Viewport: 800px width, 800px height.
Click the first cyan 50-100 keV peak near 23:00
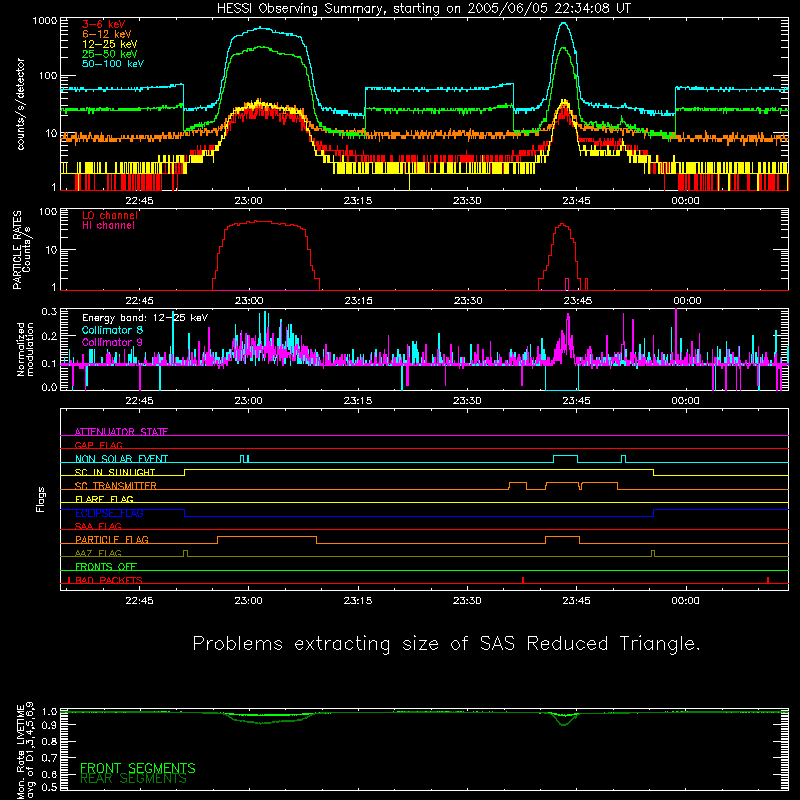click(261, 29)
